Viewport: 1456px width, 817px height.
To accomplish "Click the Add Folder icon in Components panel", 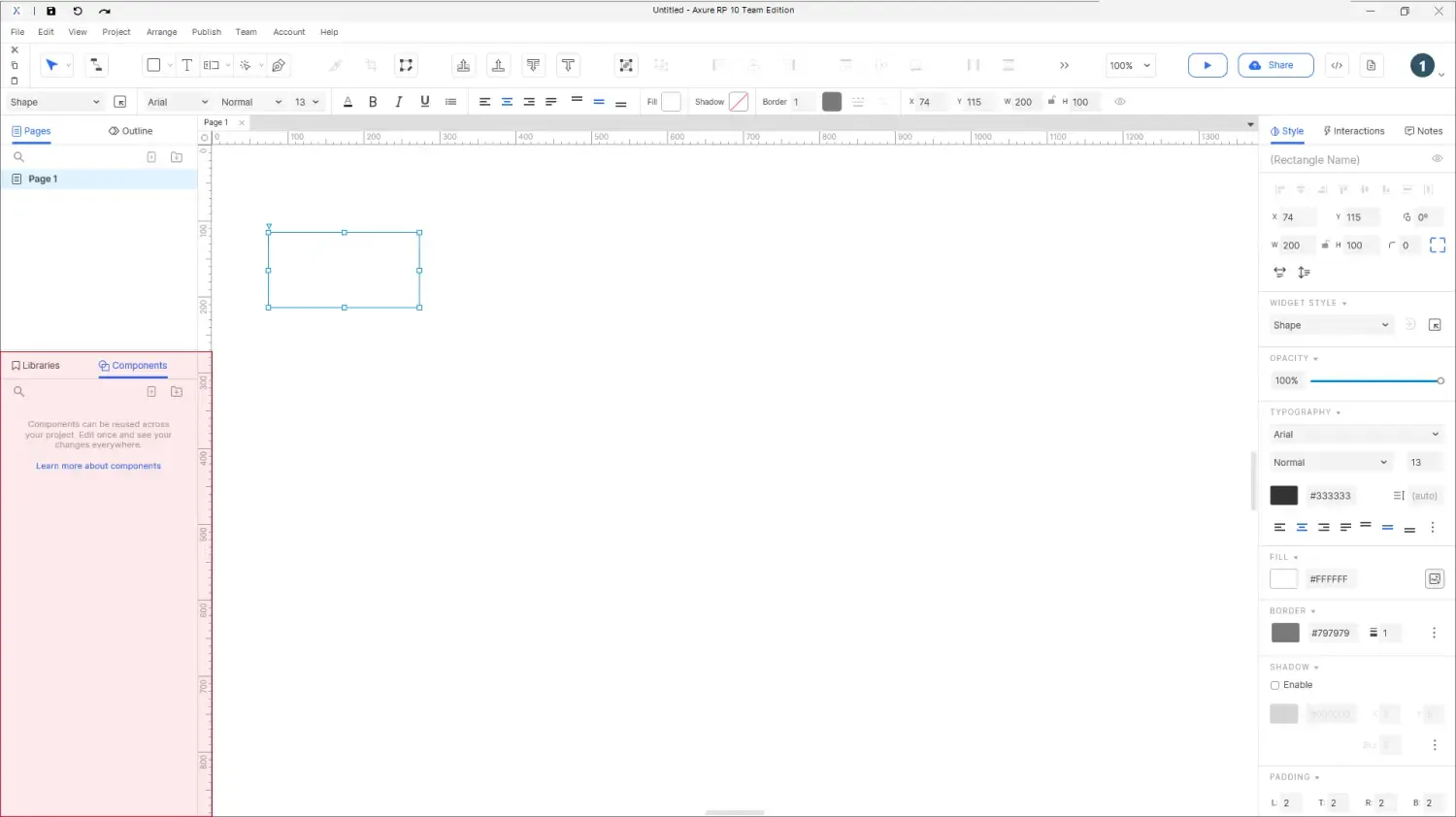I will 177,392.
